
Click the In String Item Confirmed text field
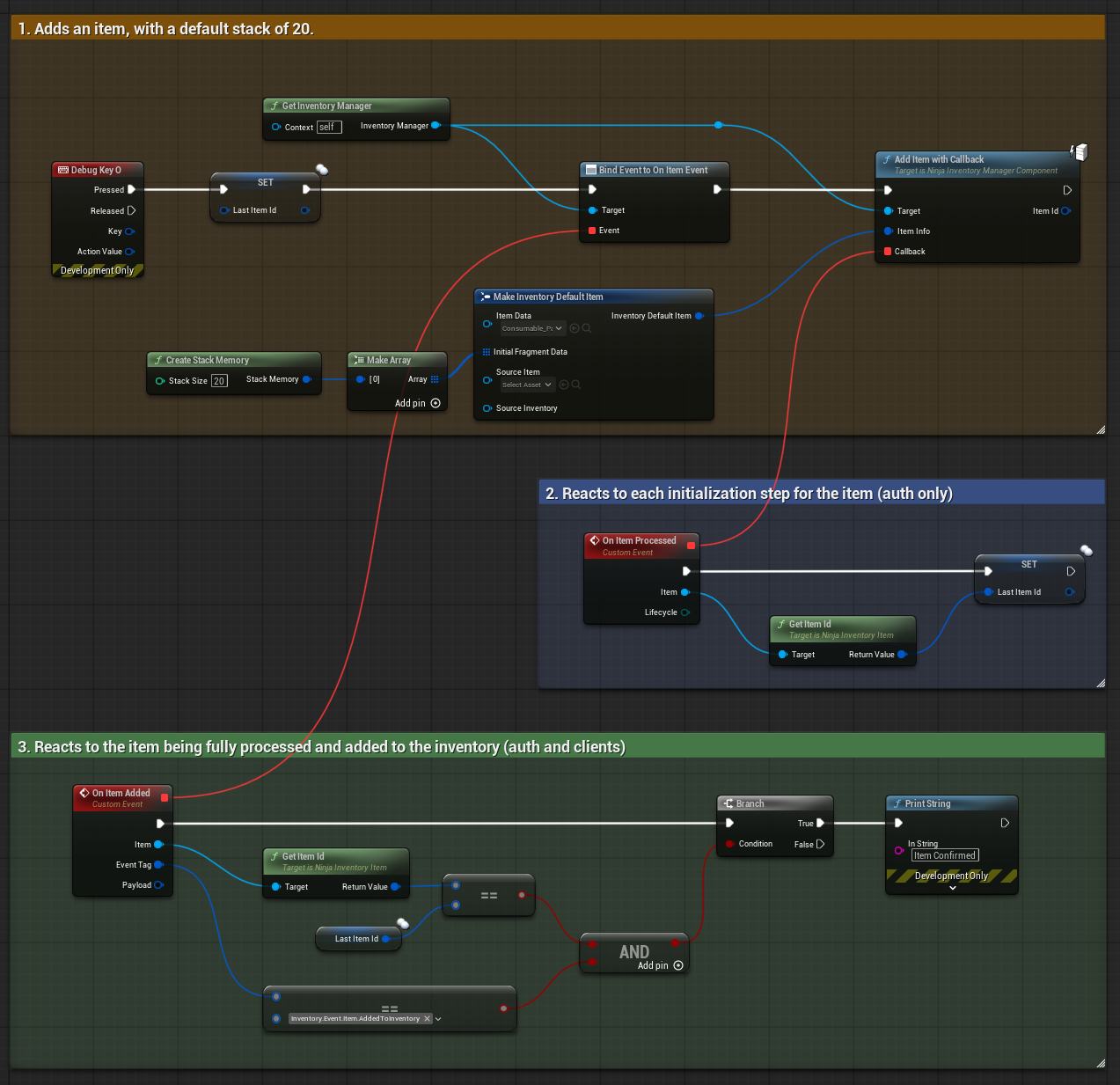pos(945,855)
